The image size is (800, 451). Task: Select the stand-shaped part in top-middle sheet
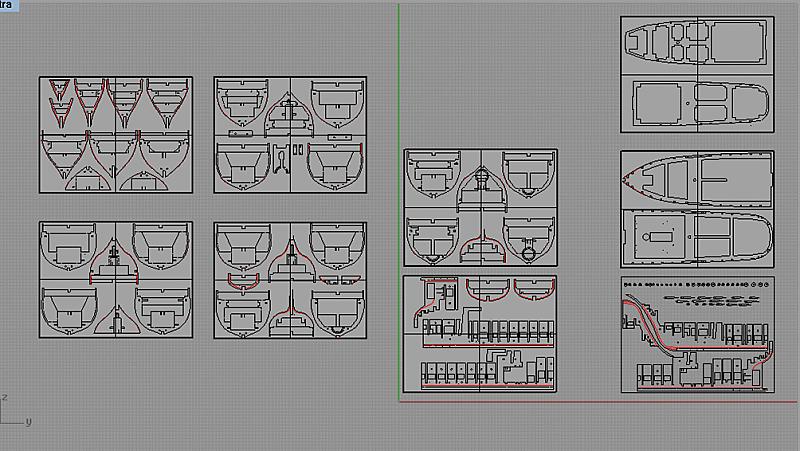tap(281, 158)
